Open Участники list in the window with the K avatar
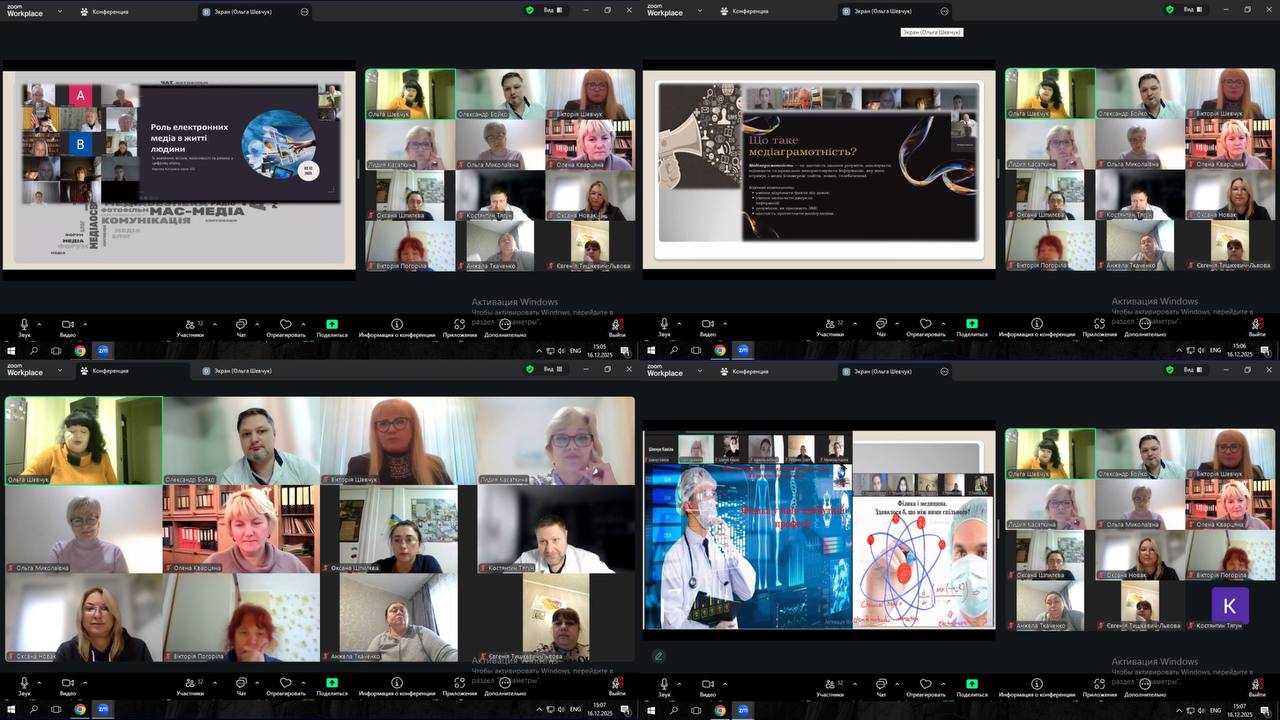 pyautogui.click(x=829, y=686)
